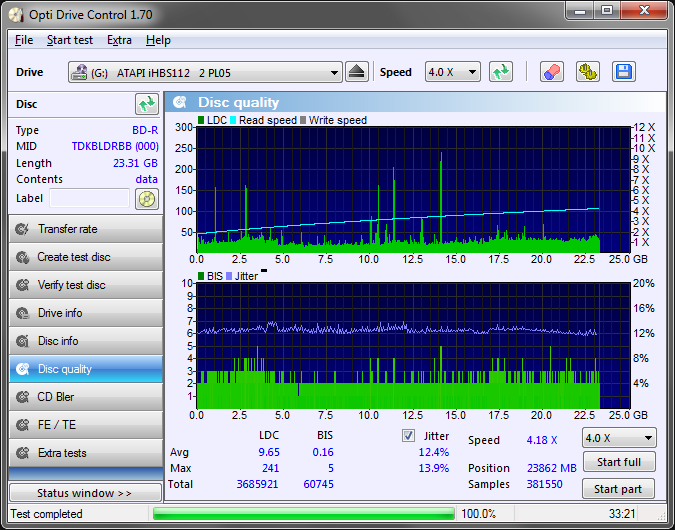
Task: Click the Extra tests icon
Action: click(x=22, y=453)
